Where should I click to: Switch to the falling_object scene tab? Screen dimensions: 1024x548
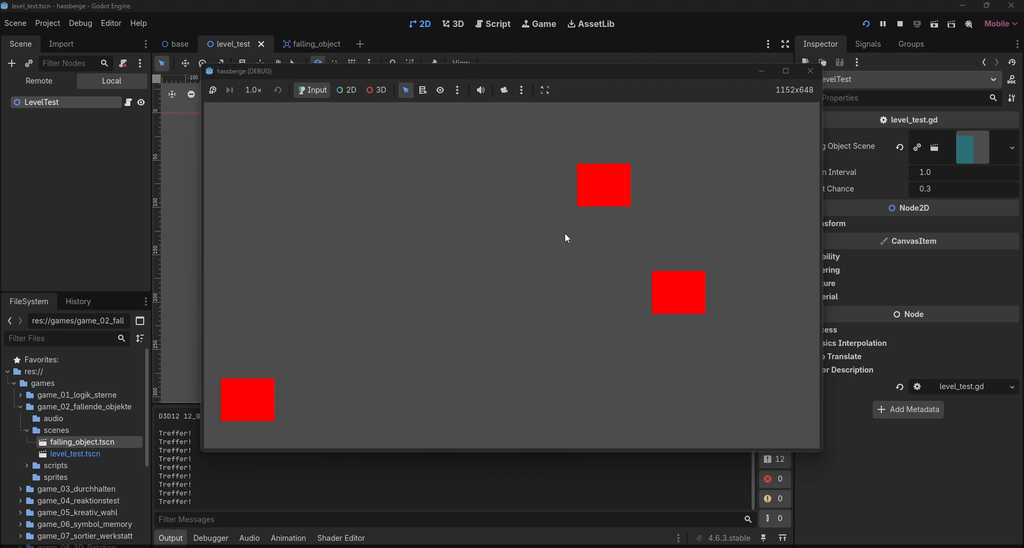[312, 44]
